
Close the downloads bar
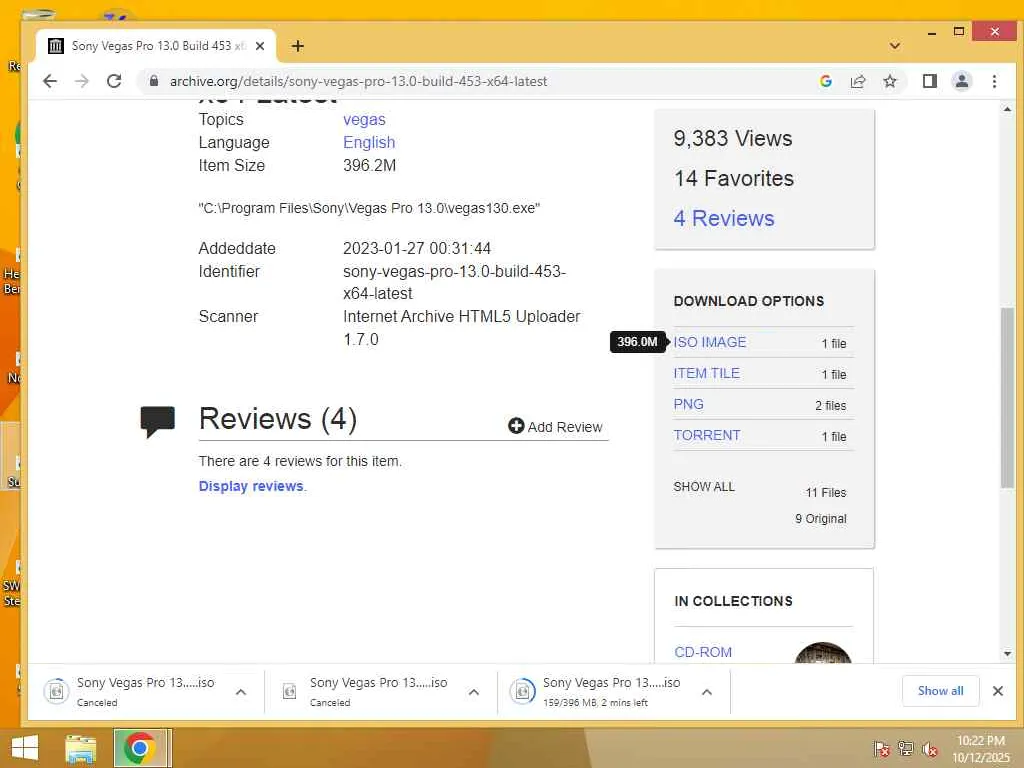pyautogui.click(x=997, y=691)
